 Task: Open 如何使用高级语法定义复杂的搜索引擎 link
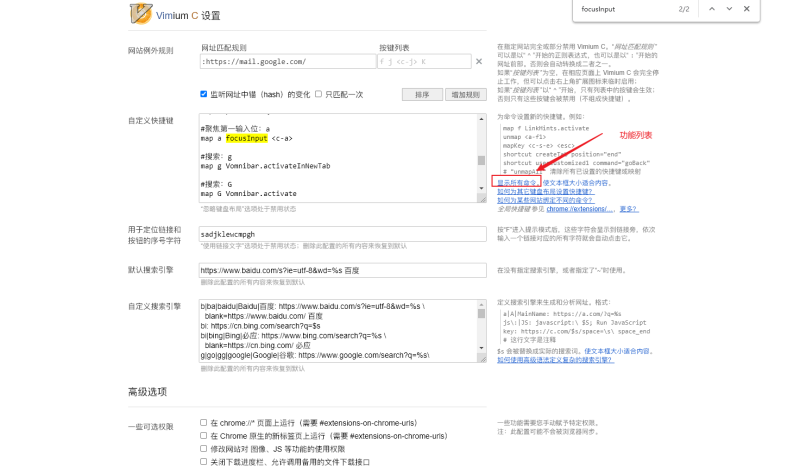pos(556,360)
